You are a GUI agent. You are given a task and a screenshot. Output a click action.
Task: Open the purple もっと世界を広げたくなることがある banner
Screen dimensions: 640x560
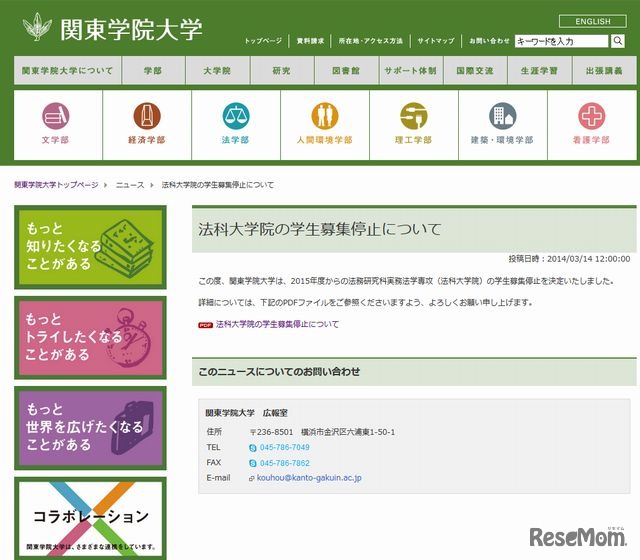[x=91, y=428]
